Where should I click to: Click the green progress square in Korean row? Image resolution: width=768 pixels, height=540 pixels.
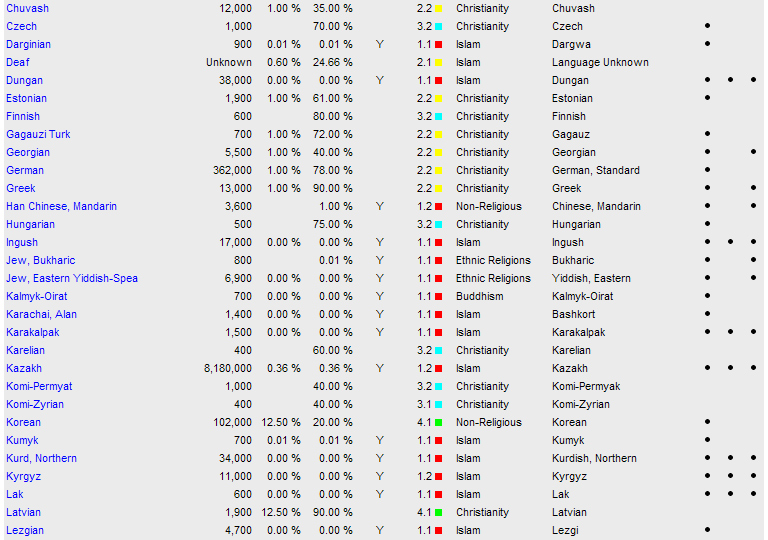[438, 422]
